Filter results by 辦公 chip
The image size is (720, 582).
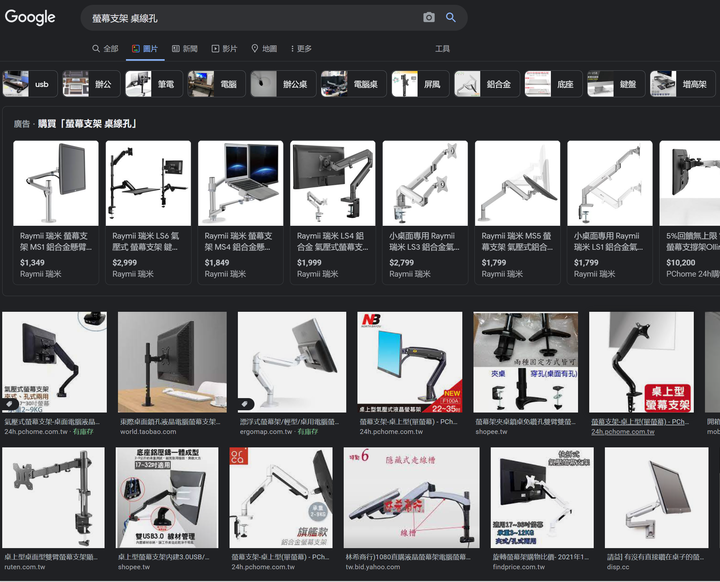point(91,84)
